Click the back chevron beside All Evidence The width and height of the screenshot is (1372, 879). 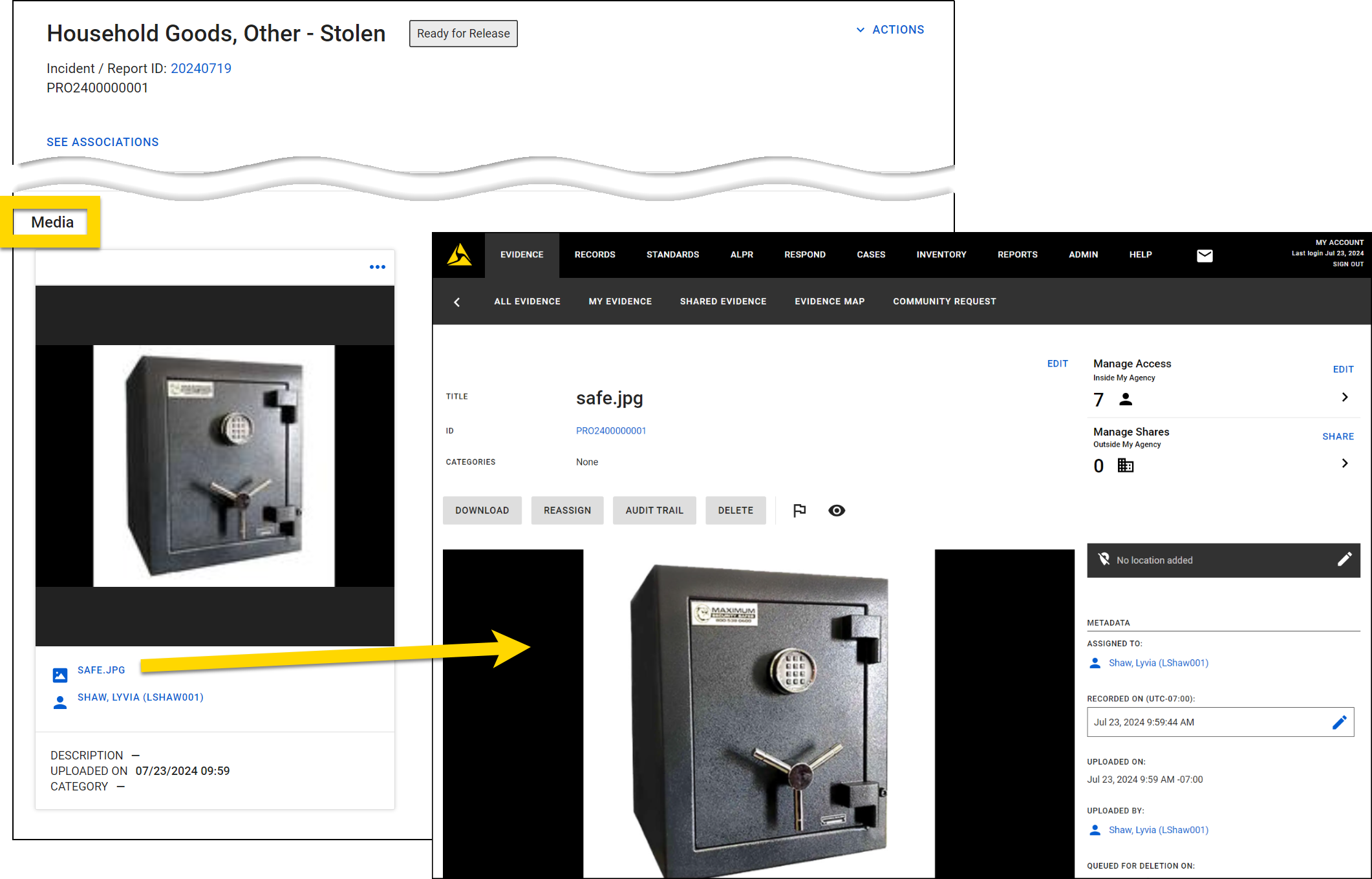point(457,301)
